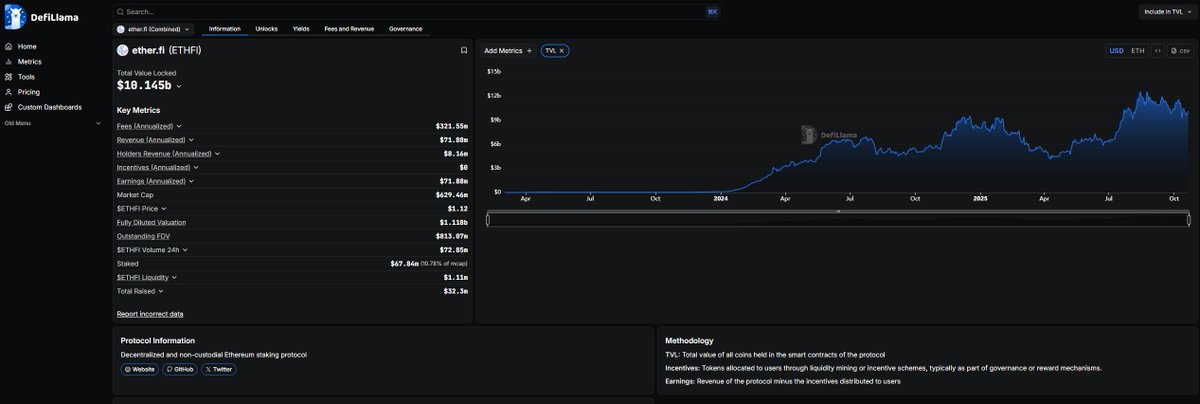Expand Total Raised details
1200x404 pixels.
point(161,291)
